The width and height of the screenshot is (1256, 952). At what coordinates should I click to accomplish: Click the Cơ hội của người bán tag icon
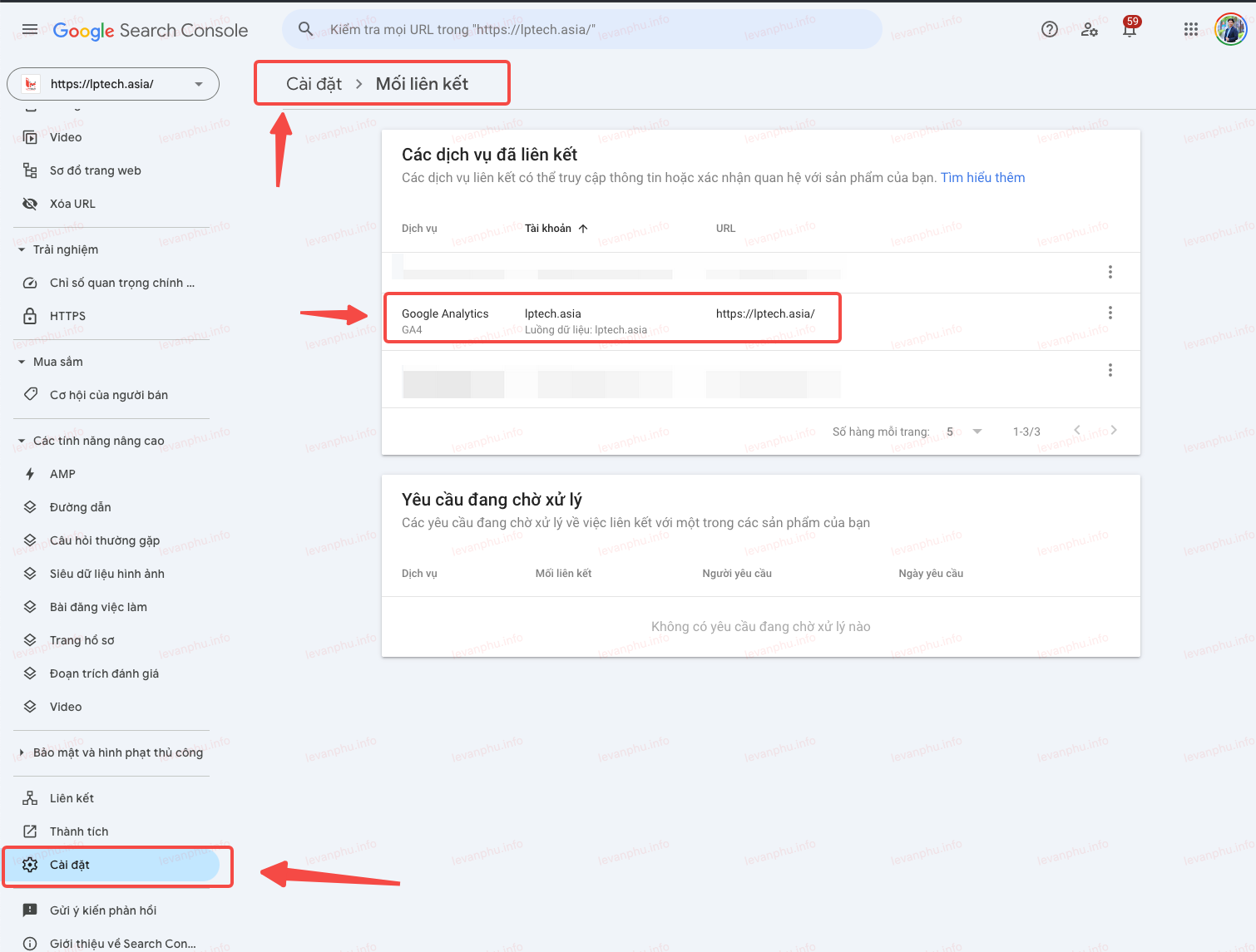[x=30, y=394]
